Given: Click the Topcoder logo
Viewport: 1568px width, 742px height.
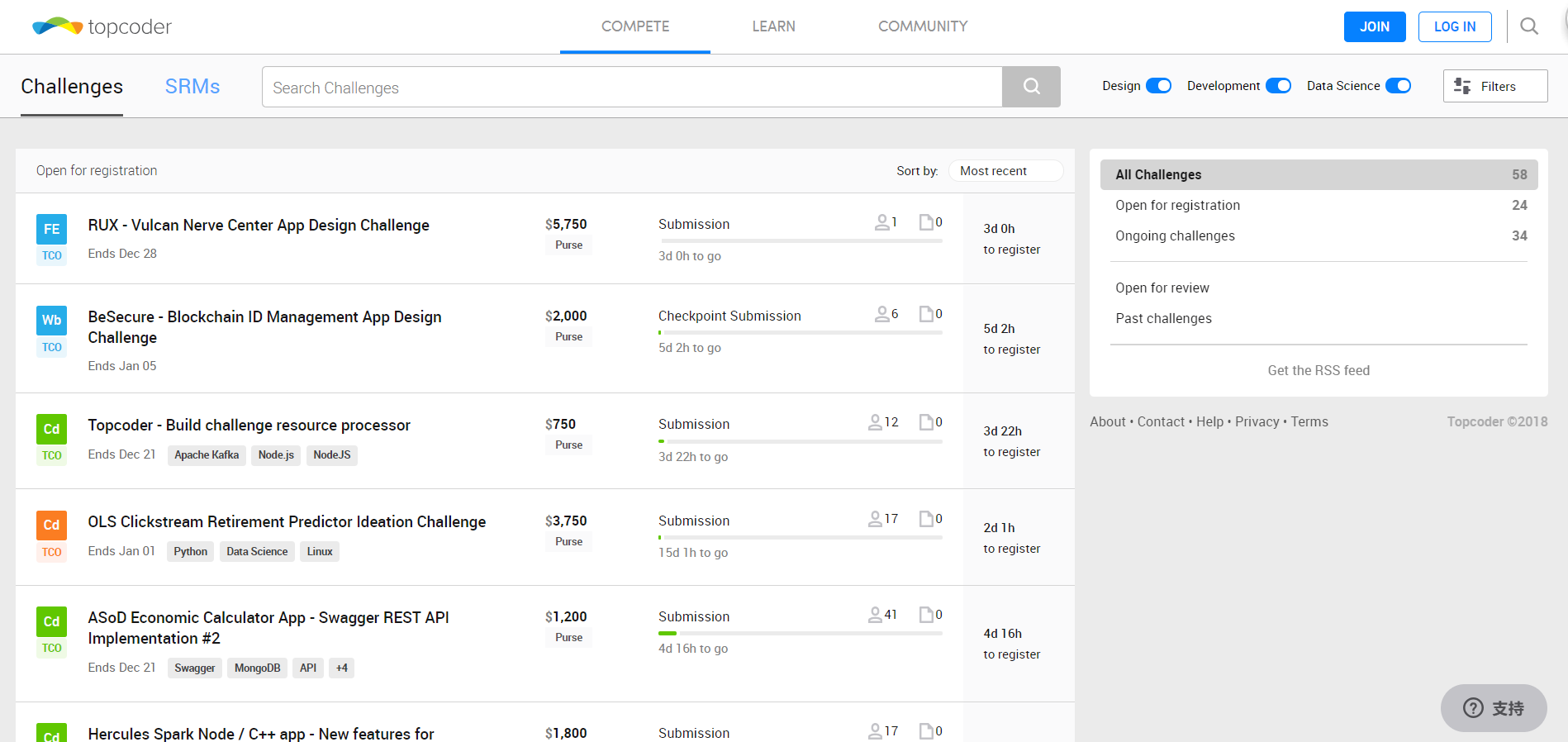Looking at the screenshot, I should [x=102, y=26].
